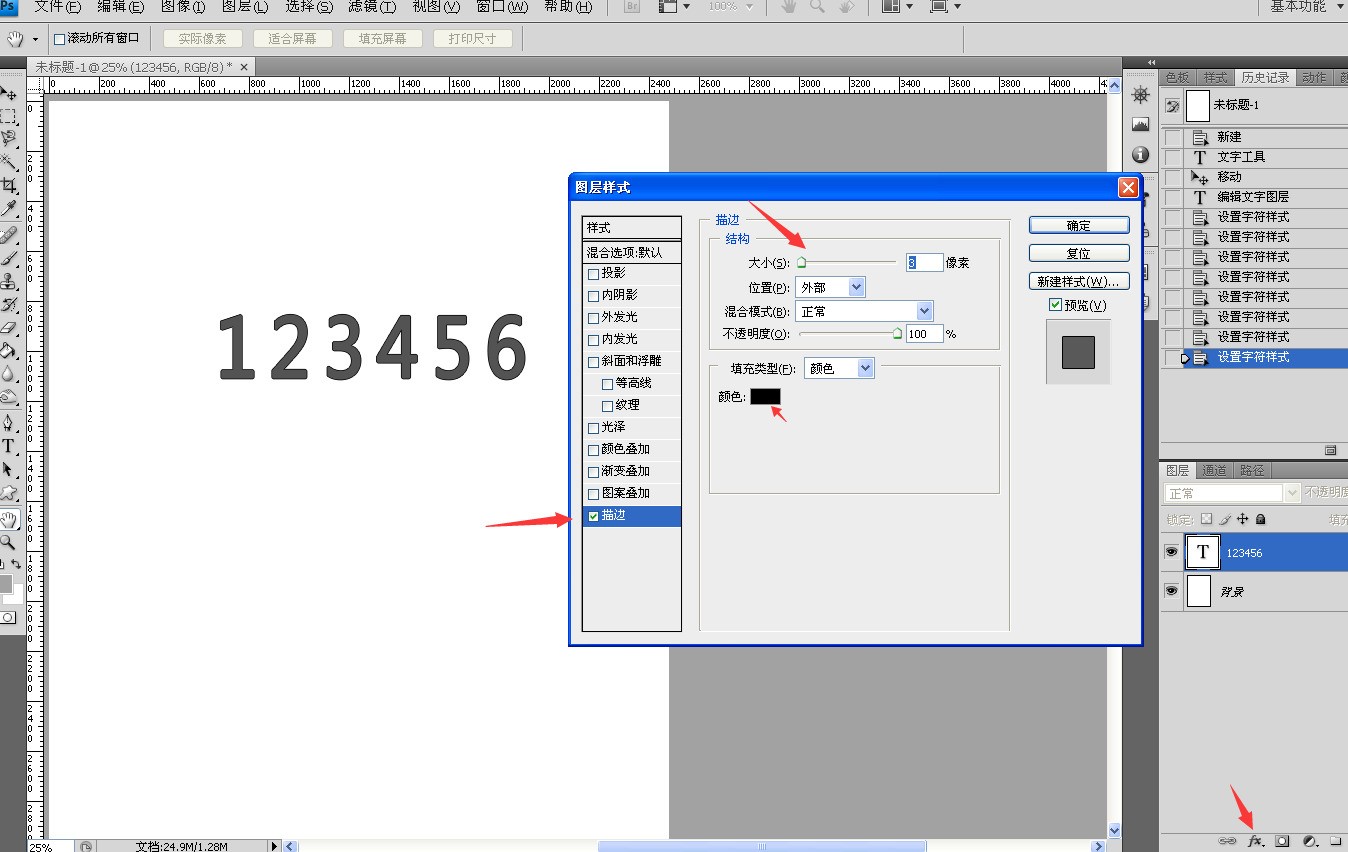
Task: Select the History Brush tool
Action: (x=8, y=304)
